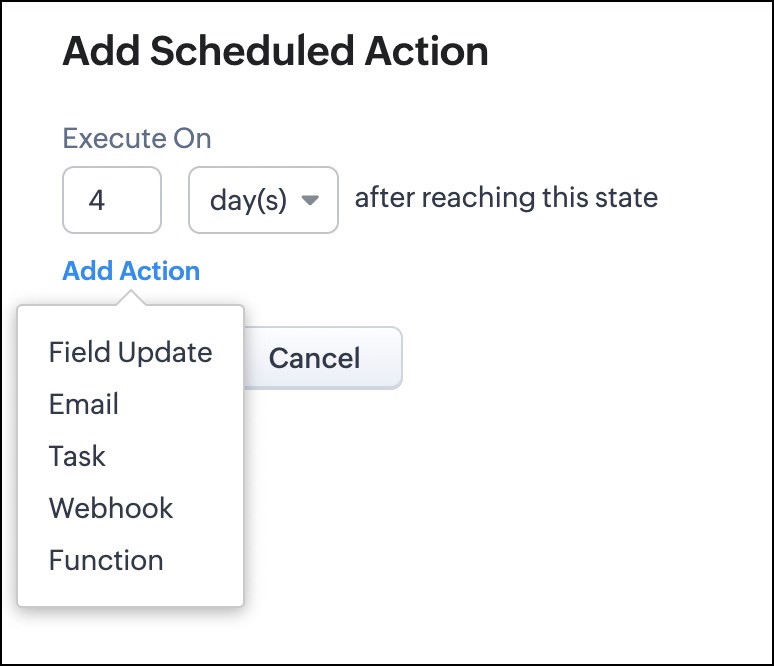Dismiss the dialog with Cancel
Image resolution: width=774 pixels, height=666 pixels.
(320, 358)
